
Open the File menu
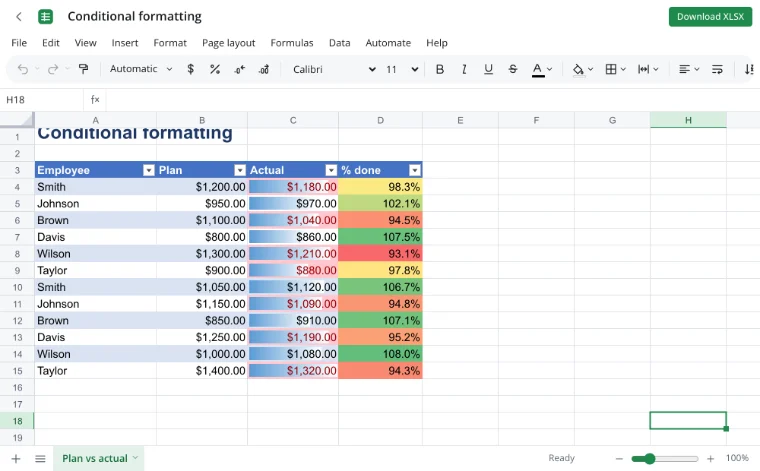coord(19,43)
